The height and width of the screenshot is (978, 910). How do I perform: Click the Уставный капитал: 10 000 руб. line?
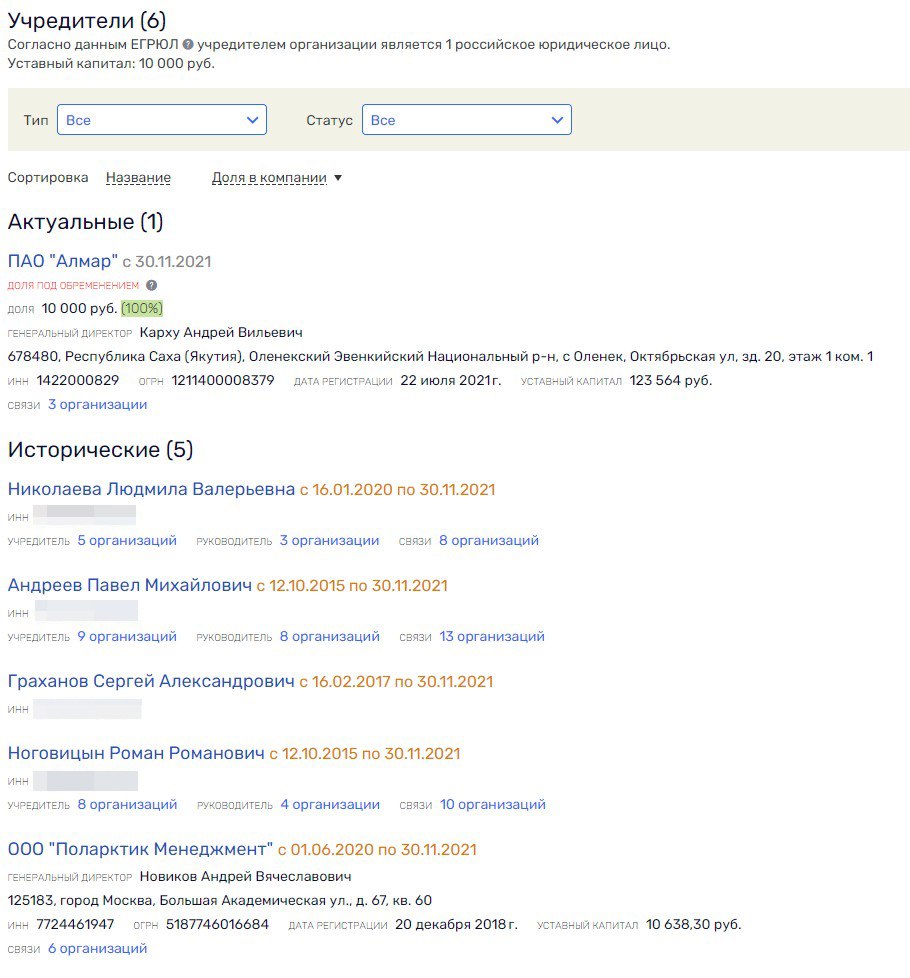click(111, 63)
